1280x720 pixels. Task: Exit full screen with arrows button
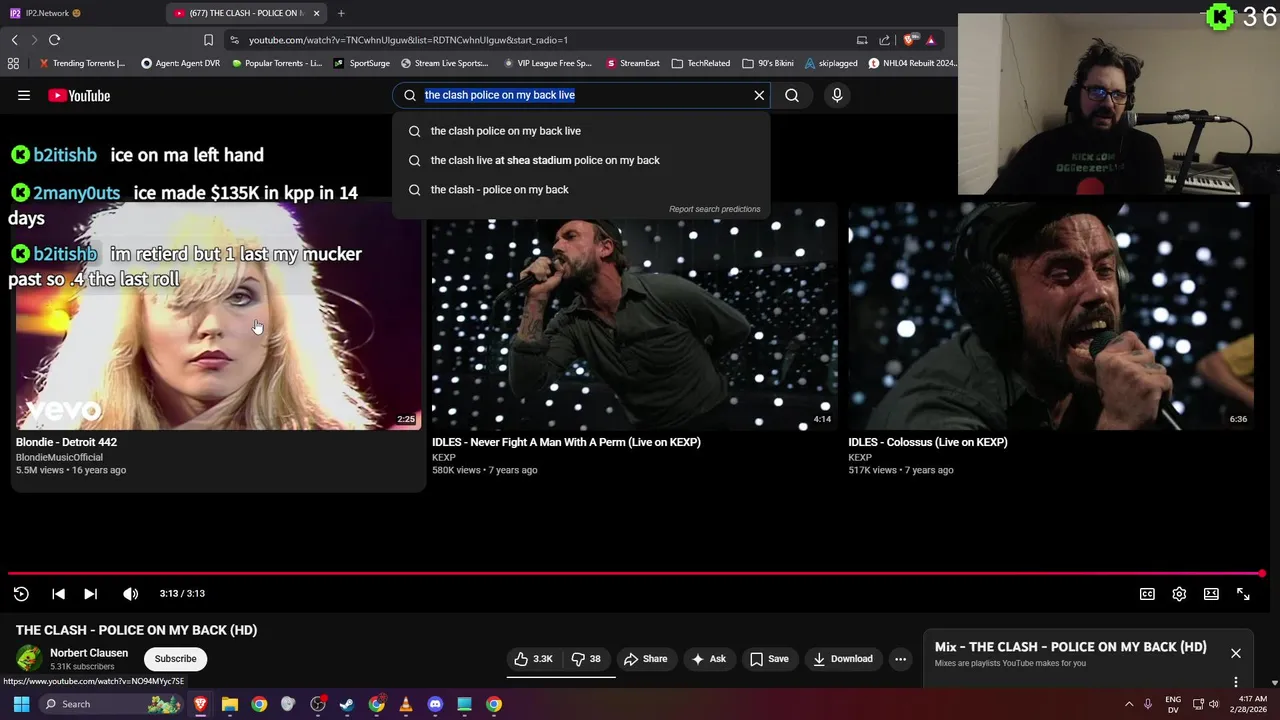pyautogui.click(x=1243, y=594)
